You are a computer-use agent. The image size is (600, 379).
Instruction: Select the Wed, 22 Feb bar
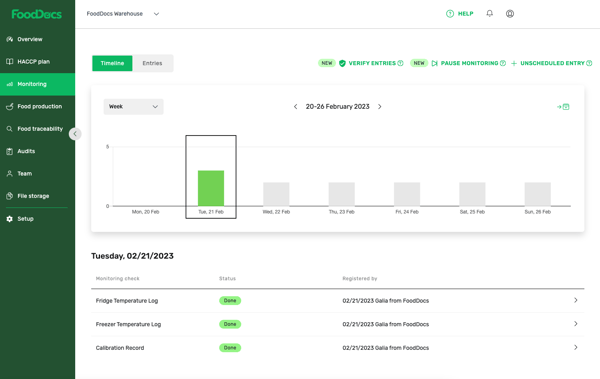click(x=276, y=194)
